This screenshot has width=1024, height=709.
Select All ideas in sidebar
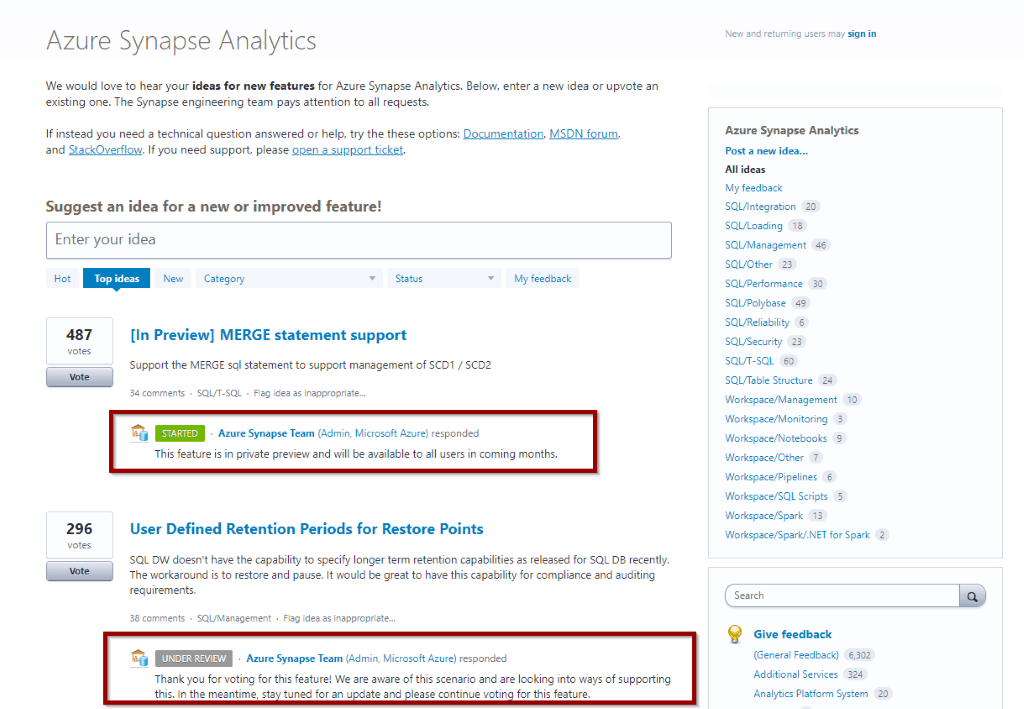pyautogui.click(x=745, y=170)
